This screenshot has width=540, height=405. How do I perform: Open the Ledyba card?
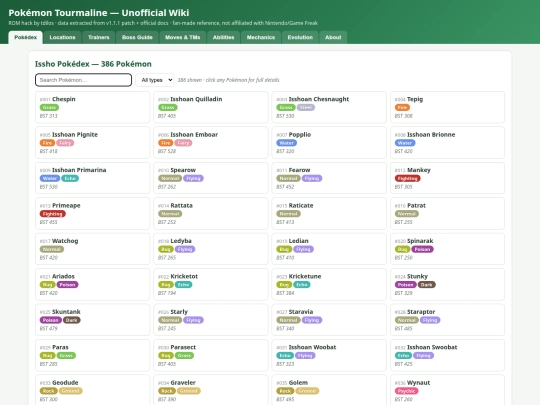[x=211, y=249]
